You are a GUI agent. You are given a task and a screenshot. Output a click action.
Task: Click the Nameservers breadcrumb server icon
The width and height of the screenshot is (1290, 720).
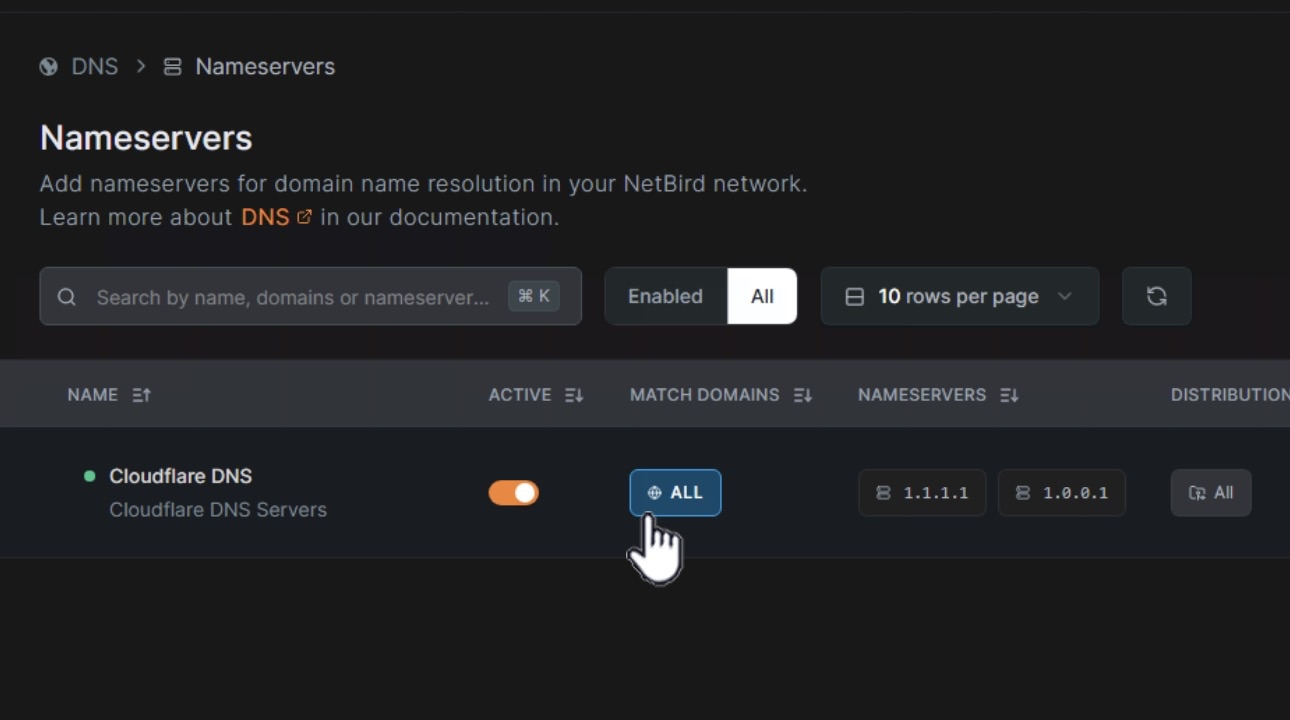[172, 67]
